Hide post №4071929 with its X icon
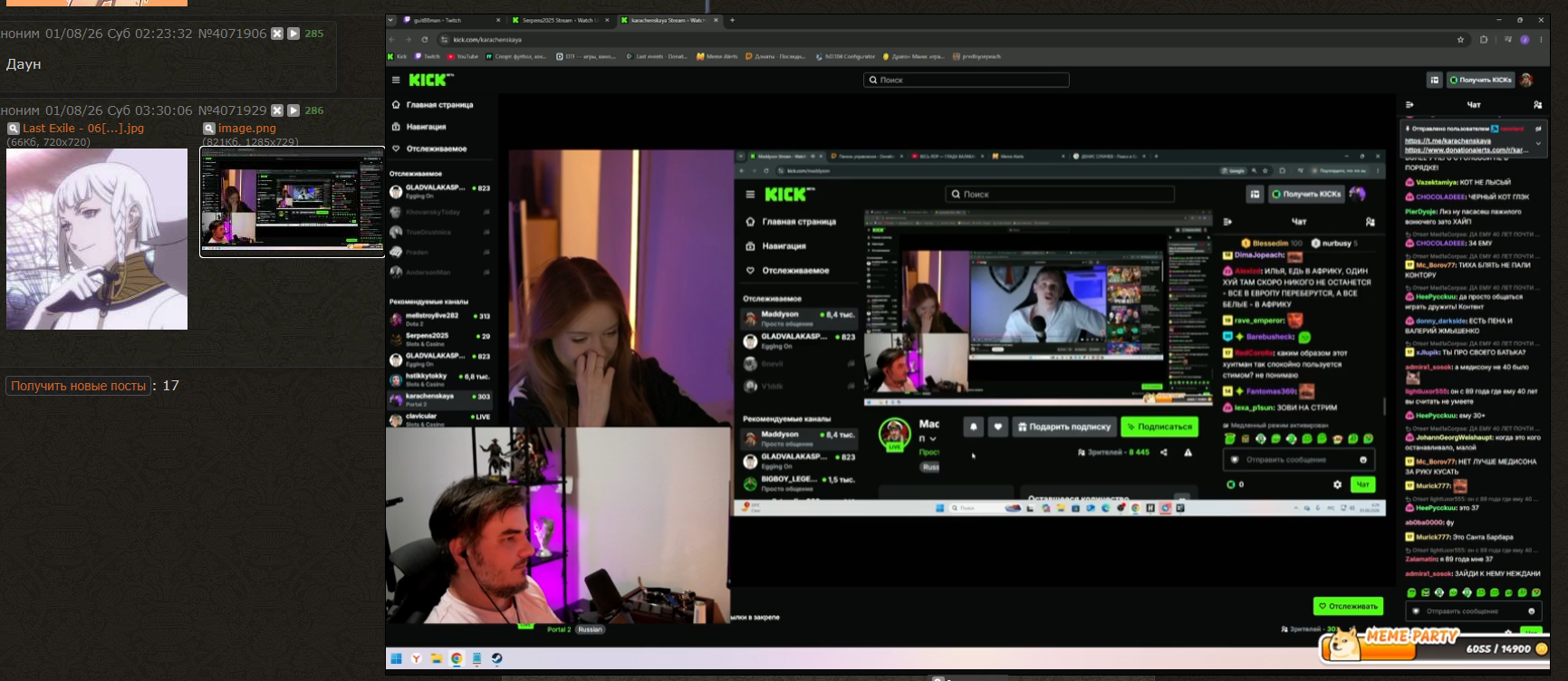This screenshot has width=1568, height=681. click(278, 110)
